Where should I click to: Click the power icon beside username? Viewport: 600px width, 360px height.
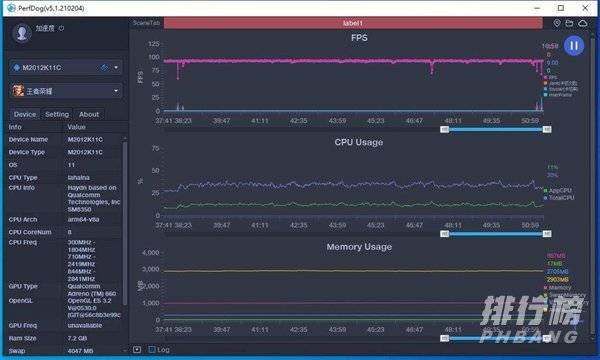click(x=61, y=28)
